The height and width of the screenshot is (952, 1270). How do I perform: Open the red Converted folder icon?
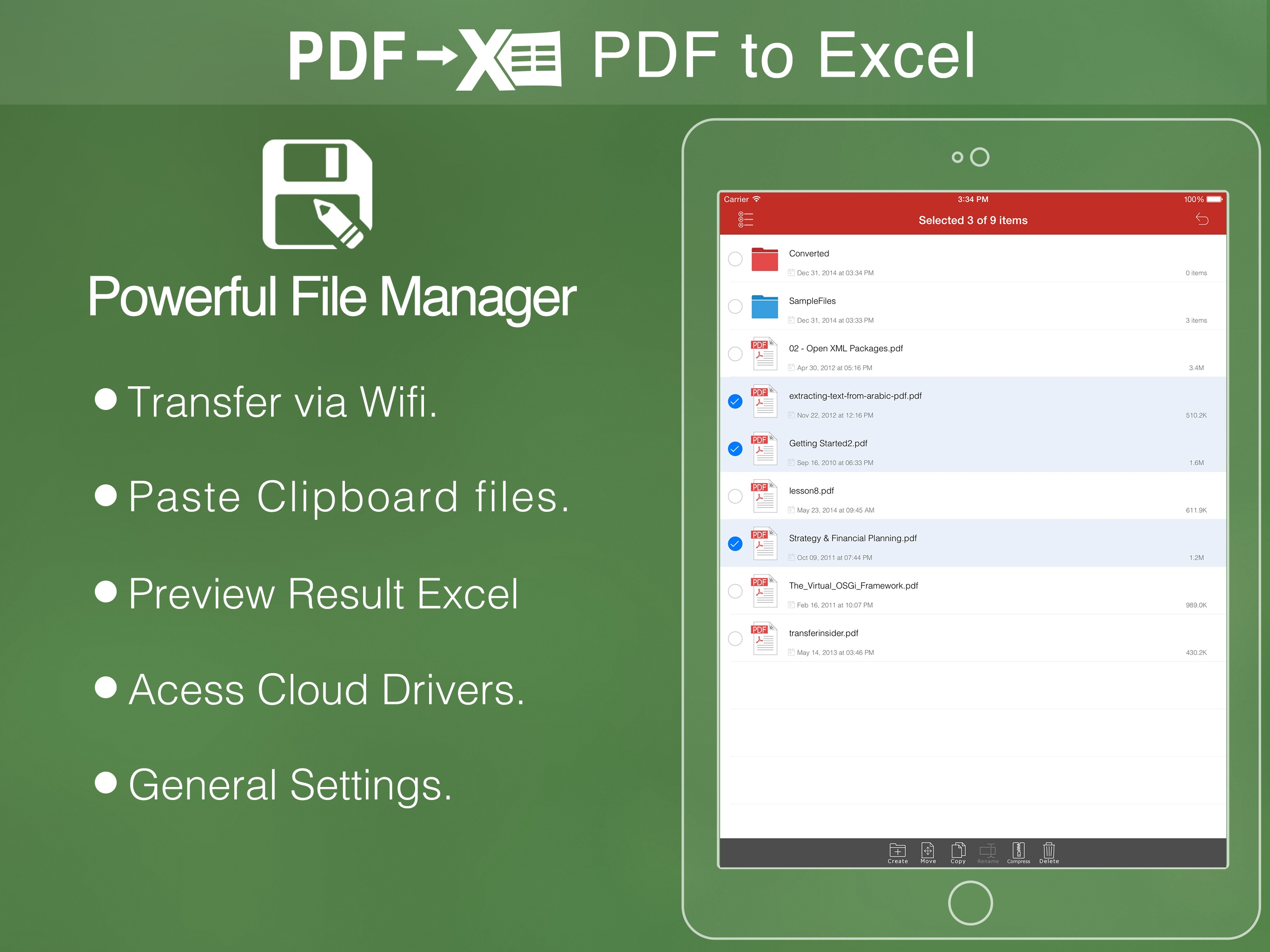click(x=764, y=259)
